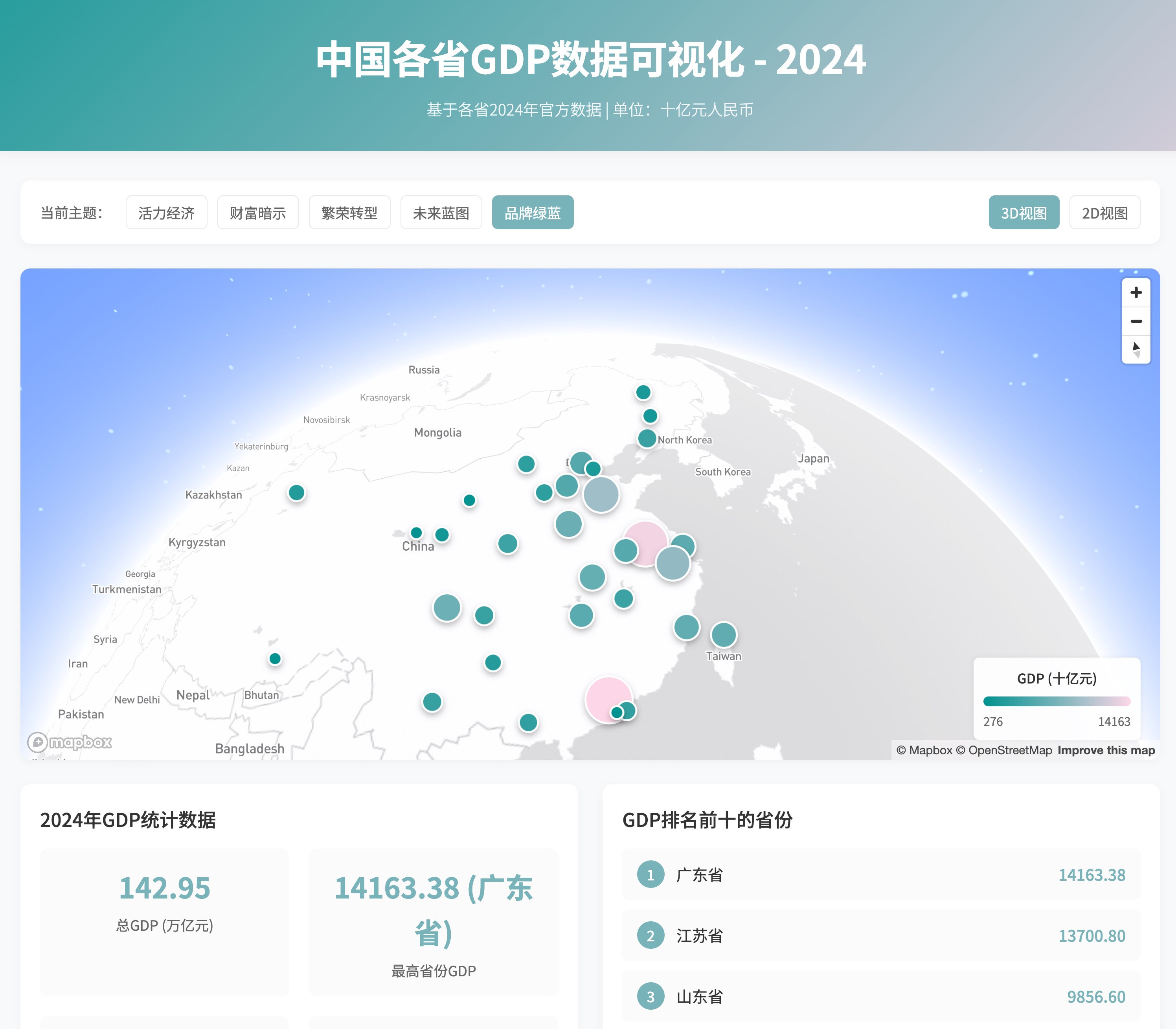1176x1029 pixels.
Task: Select the 繁荣转型 theme
Action: click(350, 213)
